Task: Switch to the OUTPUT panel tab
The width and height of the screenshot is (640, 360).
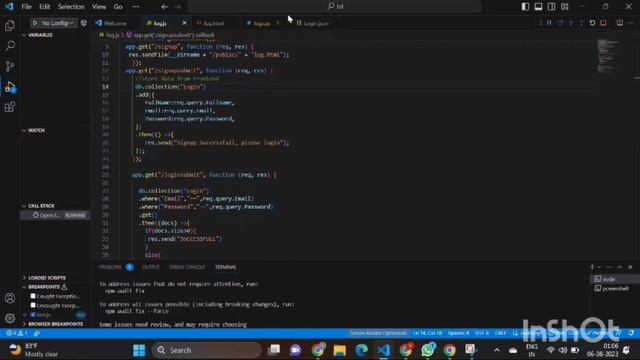Action: [x=151, y=267]
